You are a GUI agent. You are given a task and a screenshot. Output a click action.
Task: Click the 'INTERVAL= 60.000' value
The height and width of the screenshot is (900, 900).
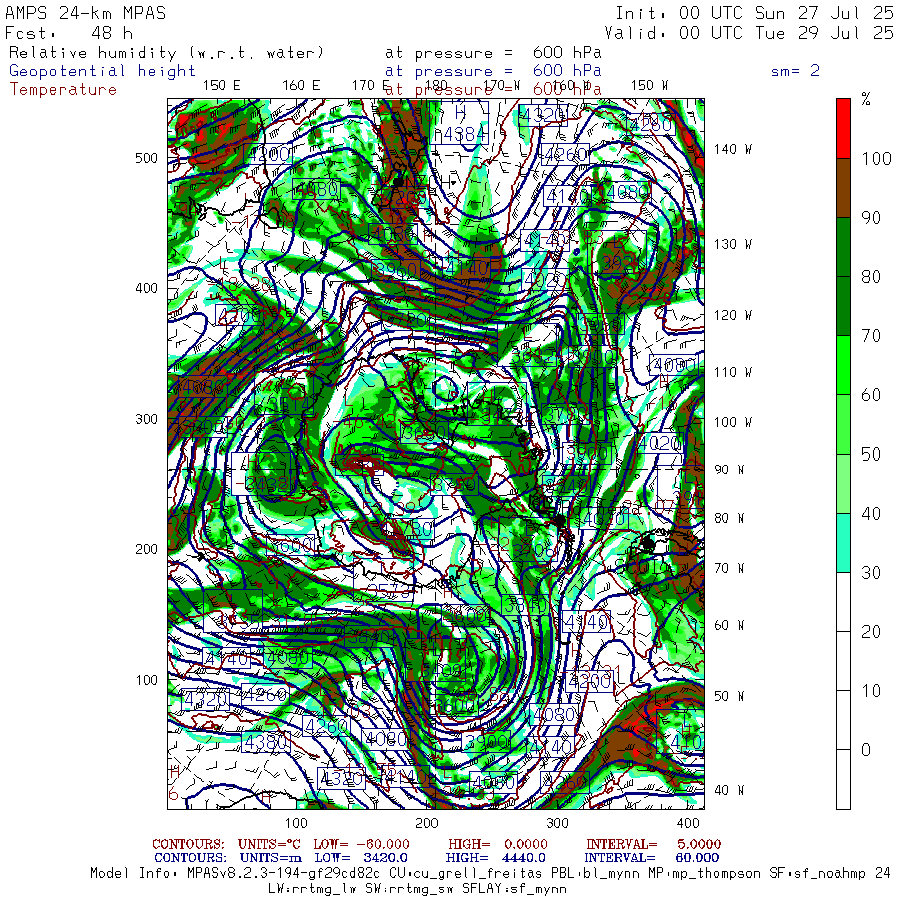(x=652, y=858)
